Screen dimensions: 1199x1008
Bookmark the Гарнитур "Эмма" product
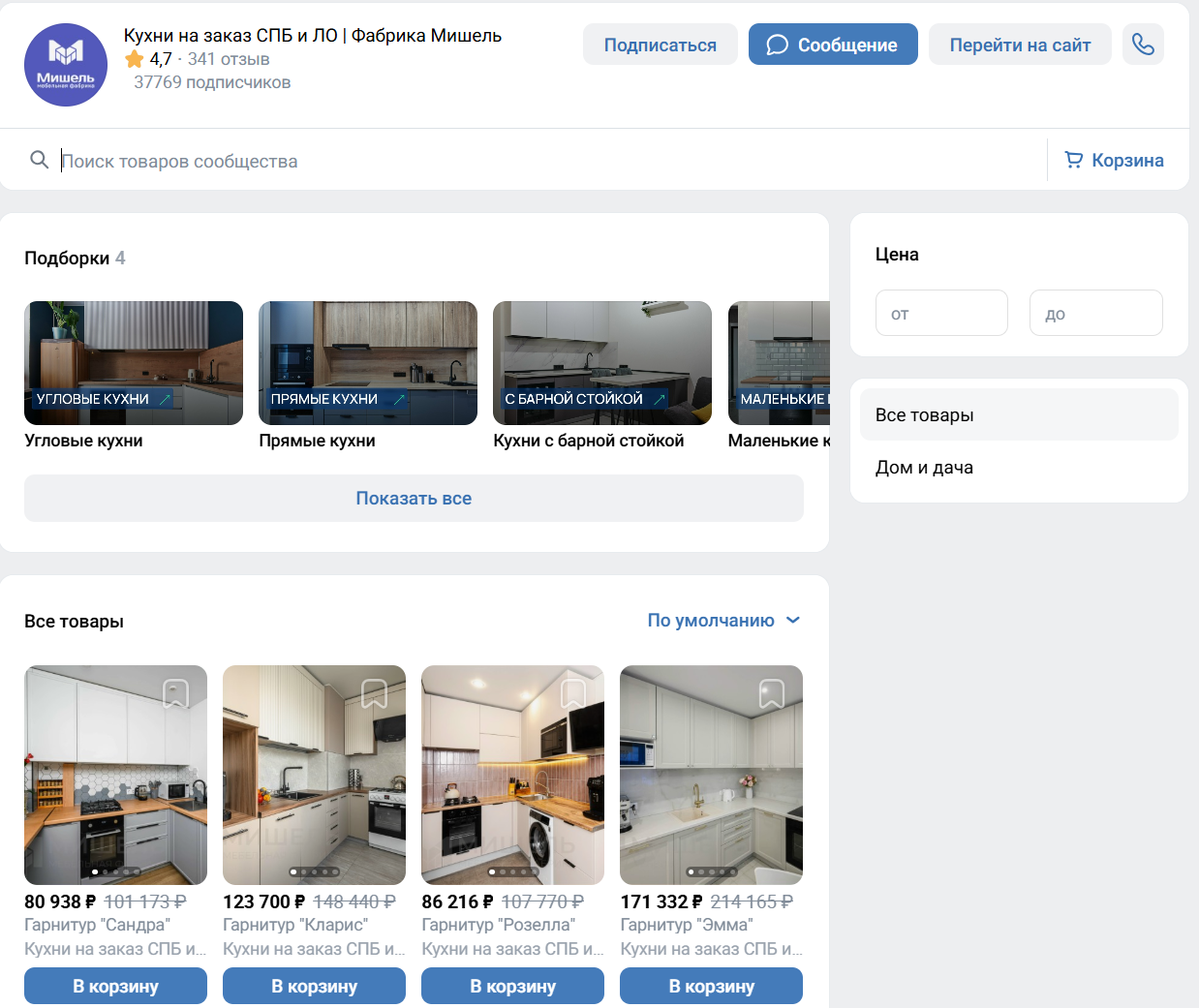click(772, 693)
